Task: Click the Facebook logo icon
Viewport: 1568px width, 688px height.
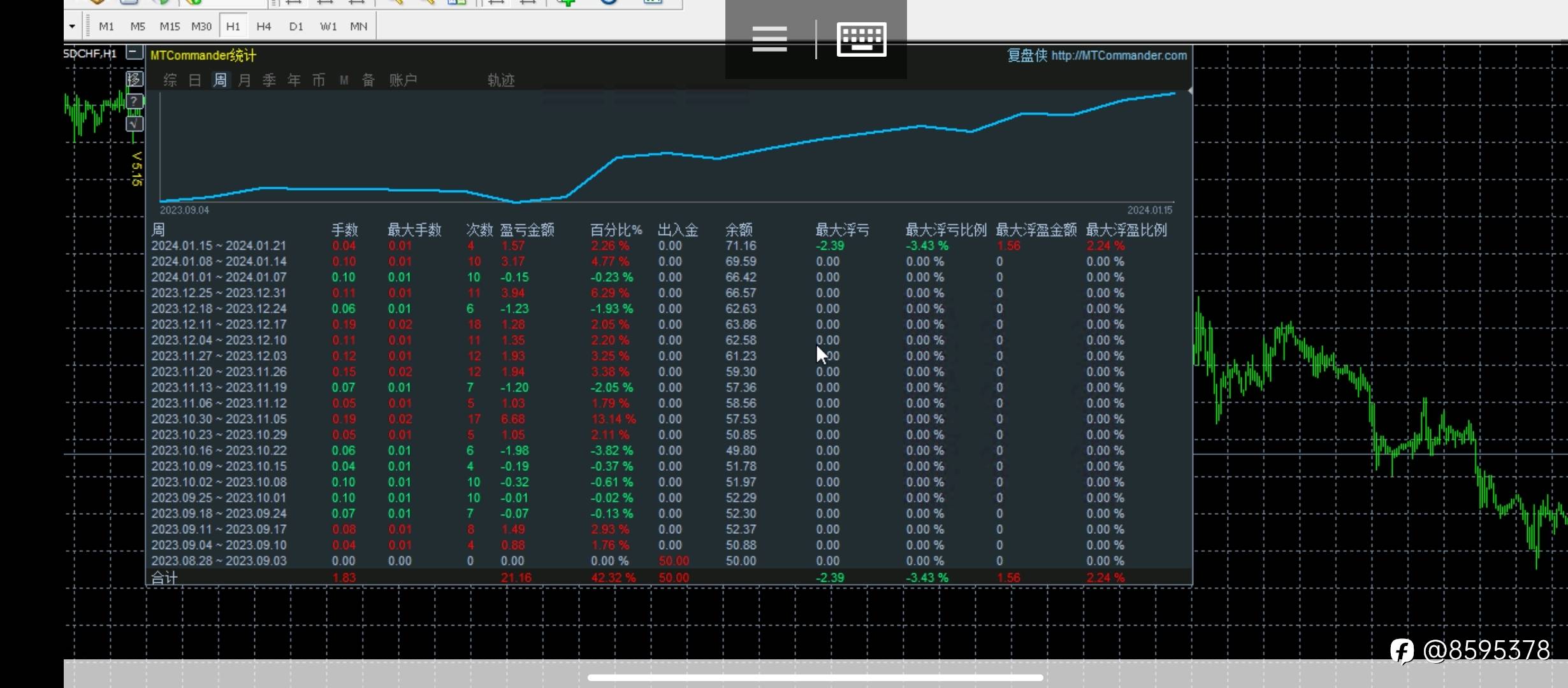Action: pos(1402,651)
